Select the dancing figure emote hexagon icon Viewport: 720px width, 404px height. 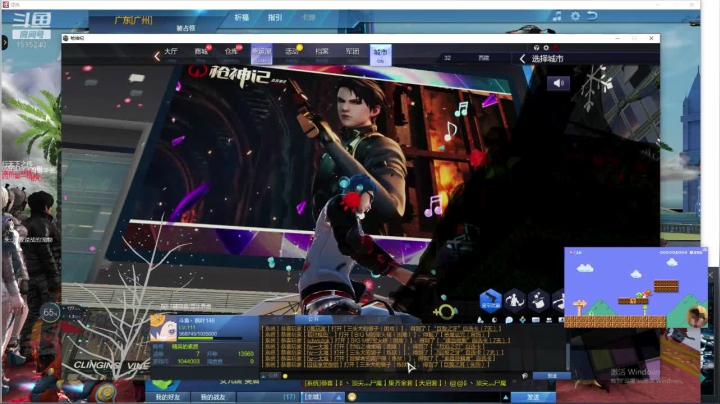click(x=514, y=301)
